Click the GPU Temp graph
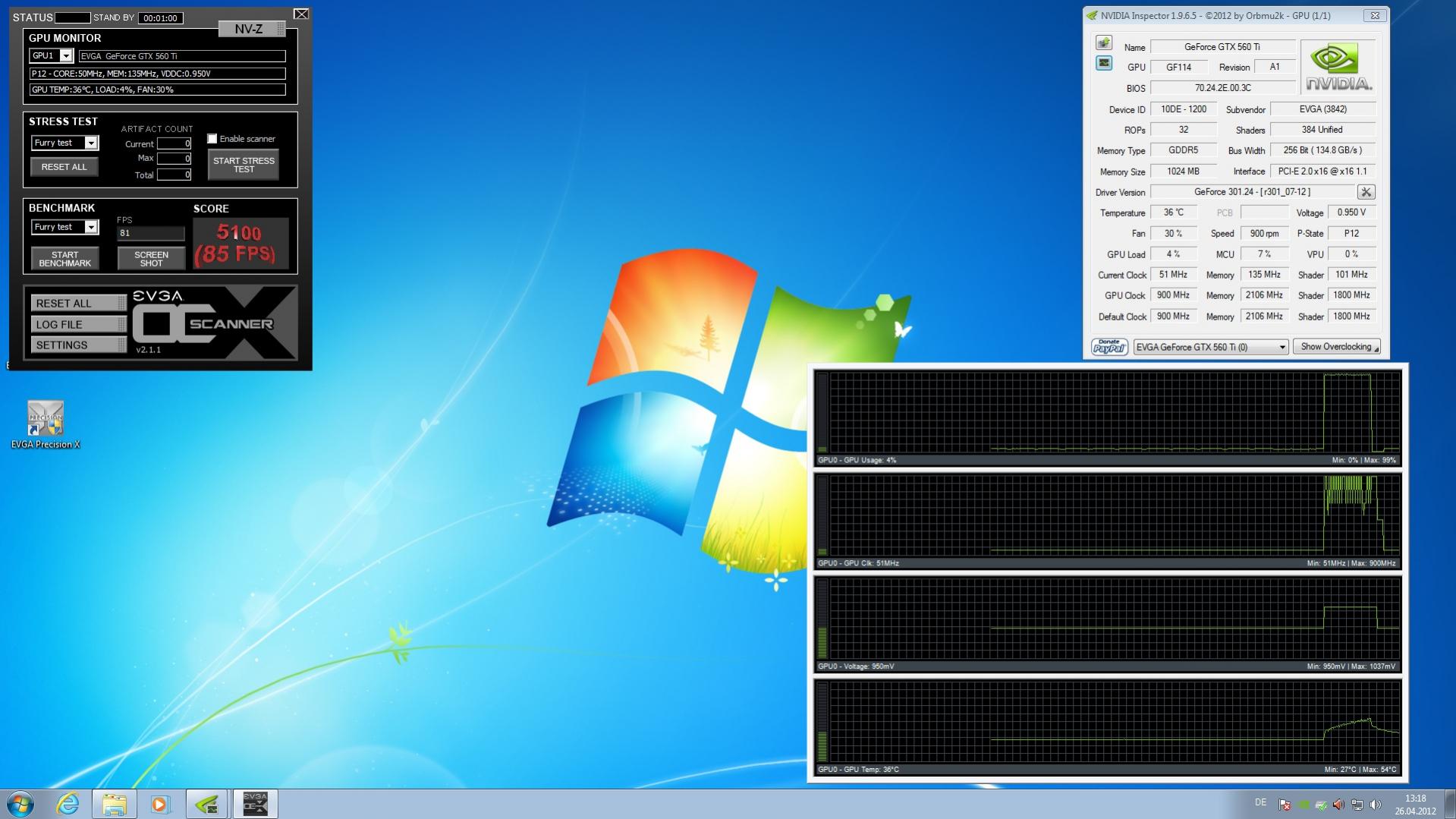This screenshot has width=1456, height=819. 1108,727
